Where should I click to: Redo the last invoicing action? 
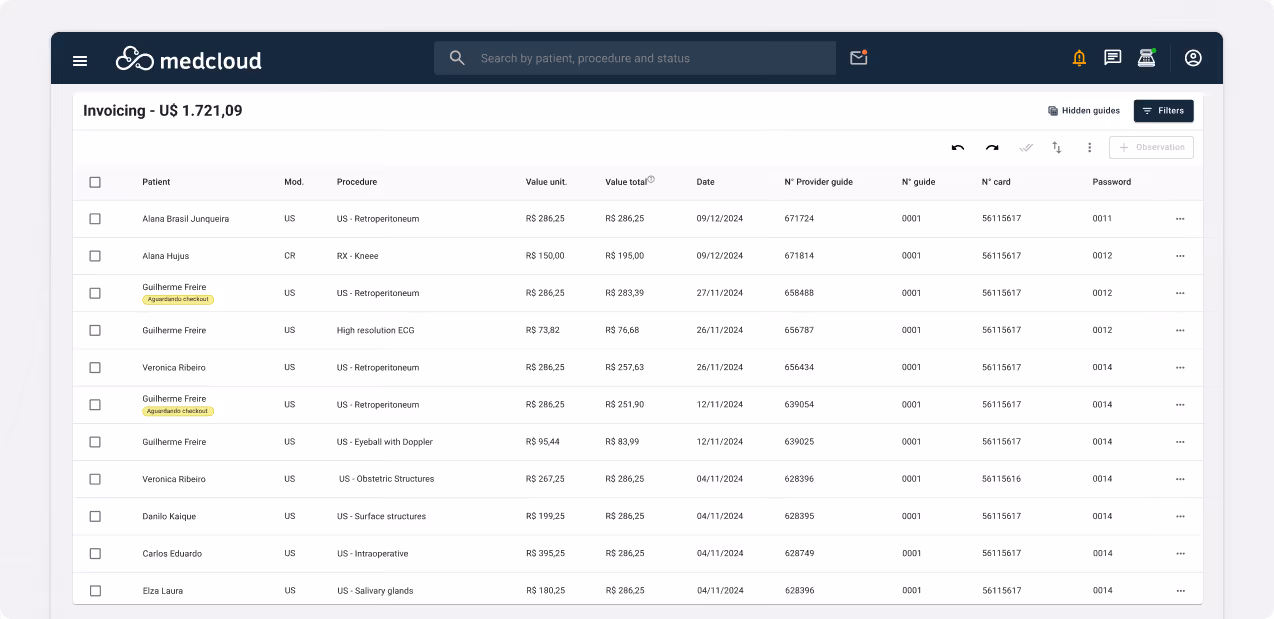[991, 147]
